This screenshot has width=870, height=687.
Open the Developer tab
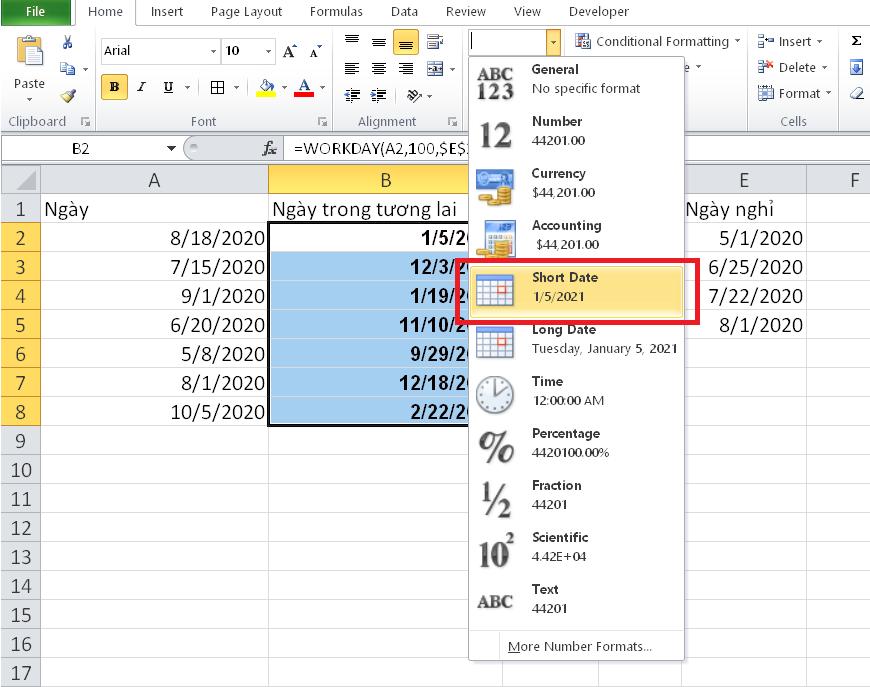pyautogui.click(x=598, y=12)
